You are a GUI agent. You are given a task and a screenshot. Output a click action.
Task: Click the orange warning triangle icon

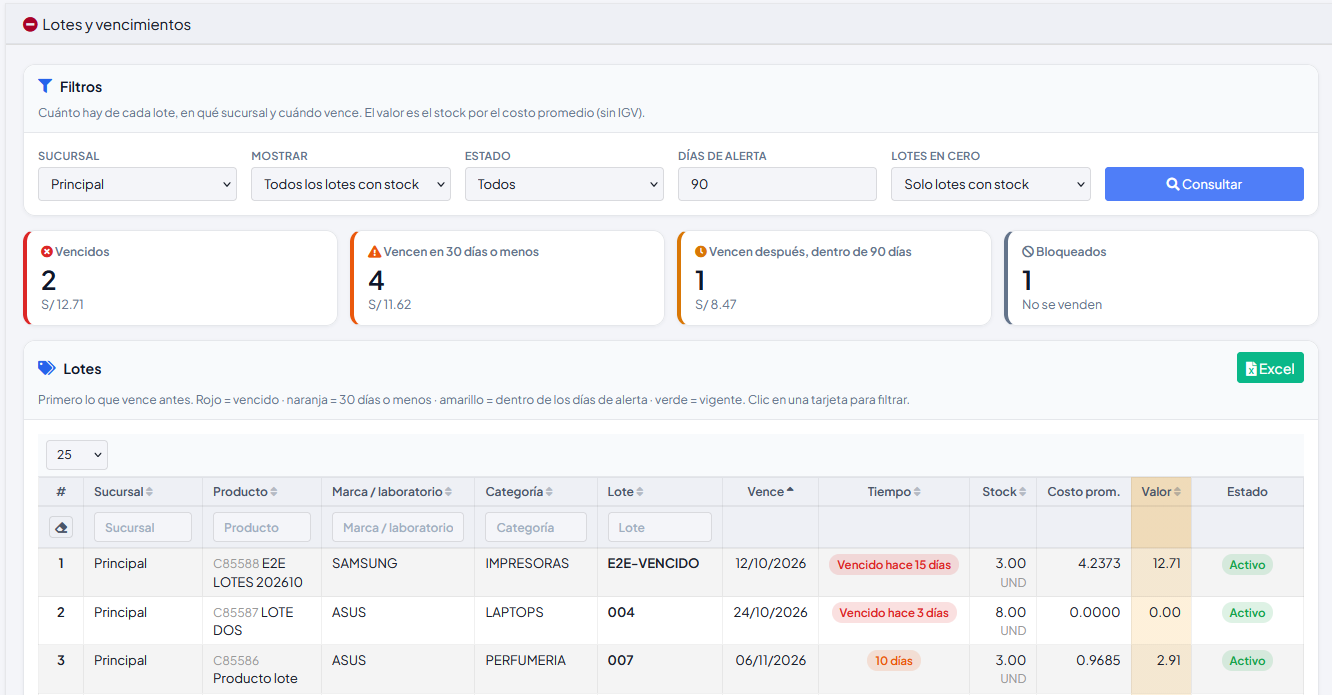pos(375,252)
